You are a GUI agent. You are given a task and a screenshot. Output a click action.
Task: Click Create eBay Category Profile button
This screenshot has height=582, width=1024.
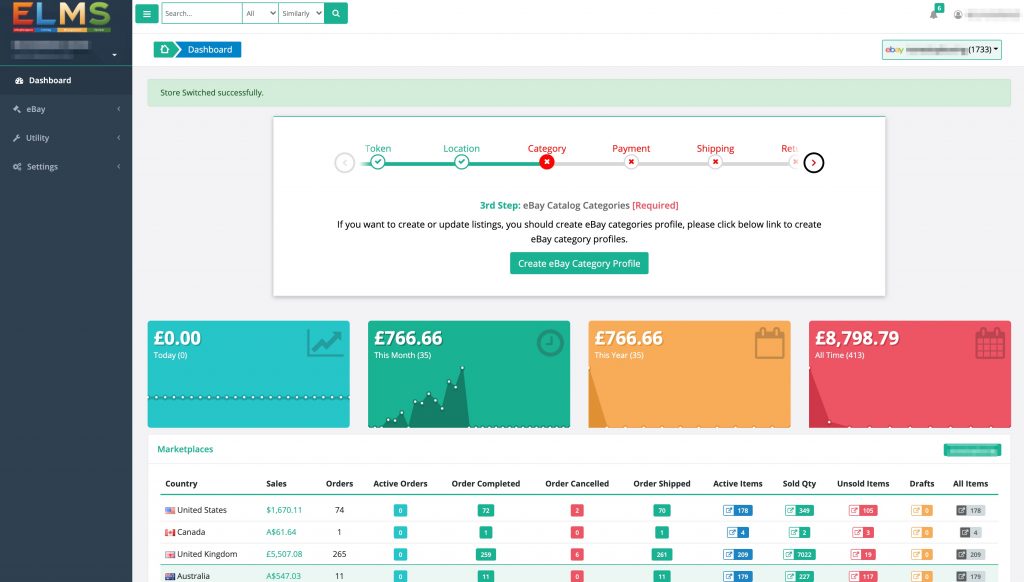tap(578, 263)
